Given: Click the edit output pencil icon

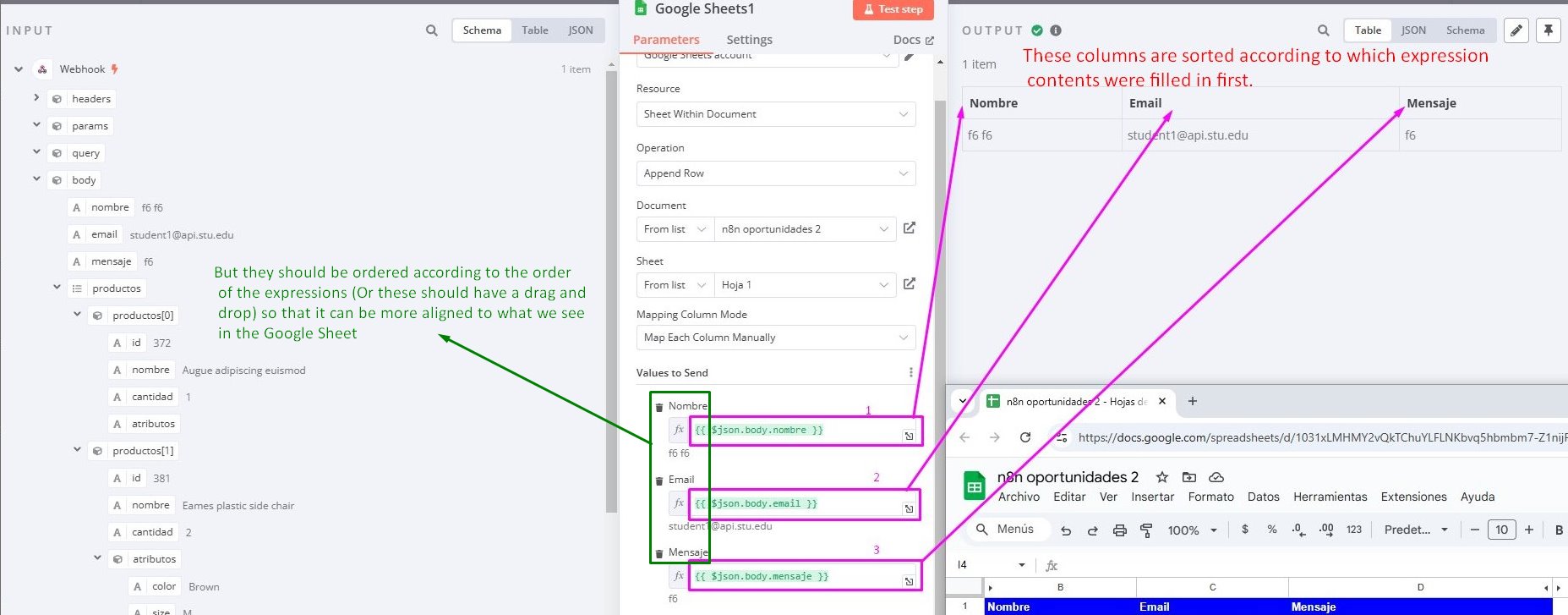Looking at the screenshot, I should pyautogui.click(x=1517, y=30).
